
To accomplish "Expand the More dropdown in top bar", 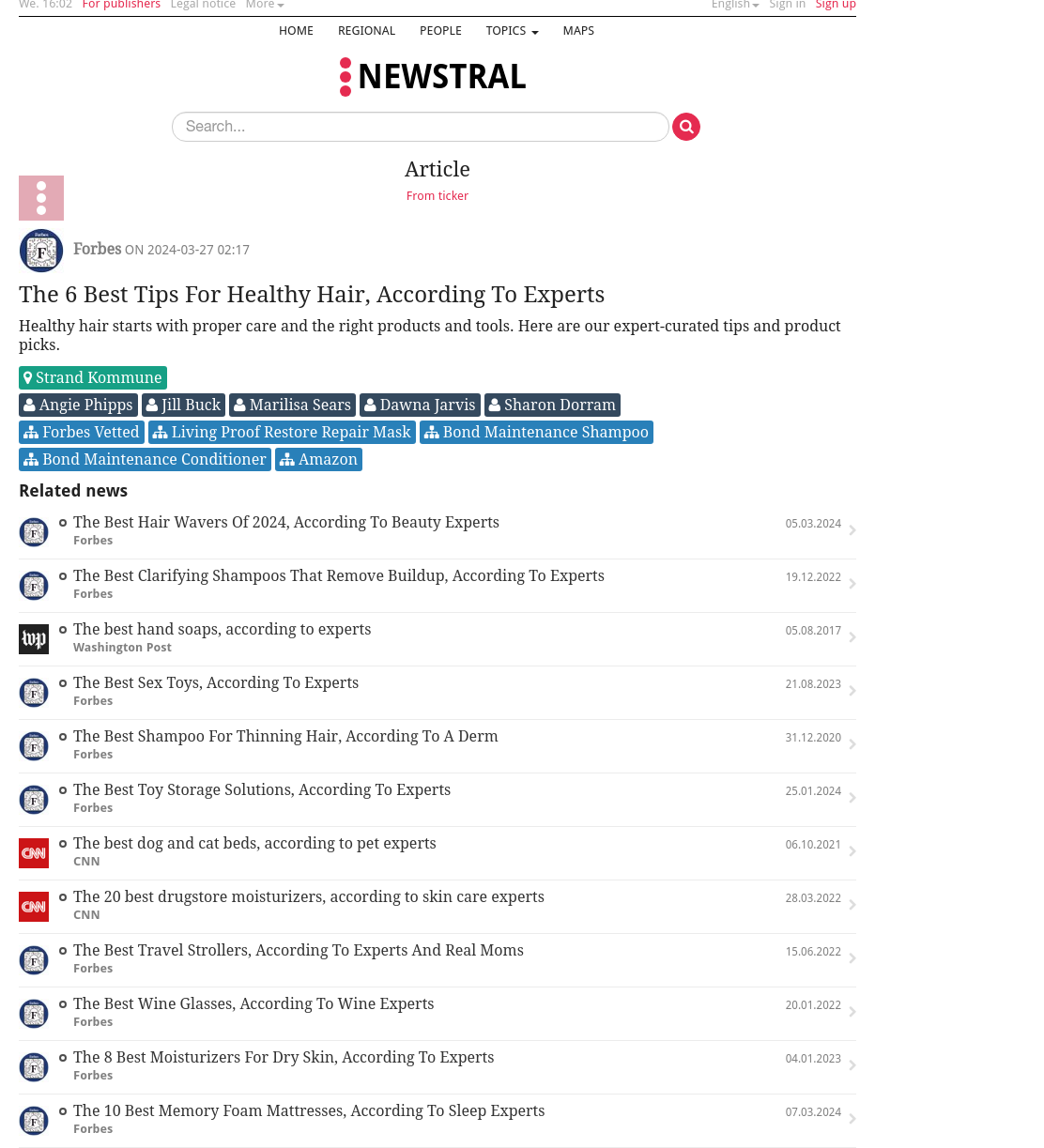I will (x=265, y=5).
